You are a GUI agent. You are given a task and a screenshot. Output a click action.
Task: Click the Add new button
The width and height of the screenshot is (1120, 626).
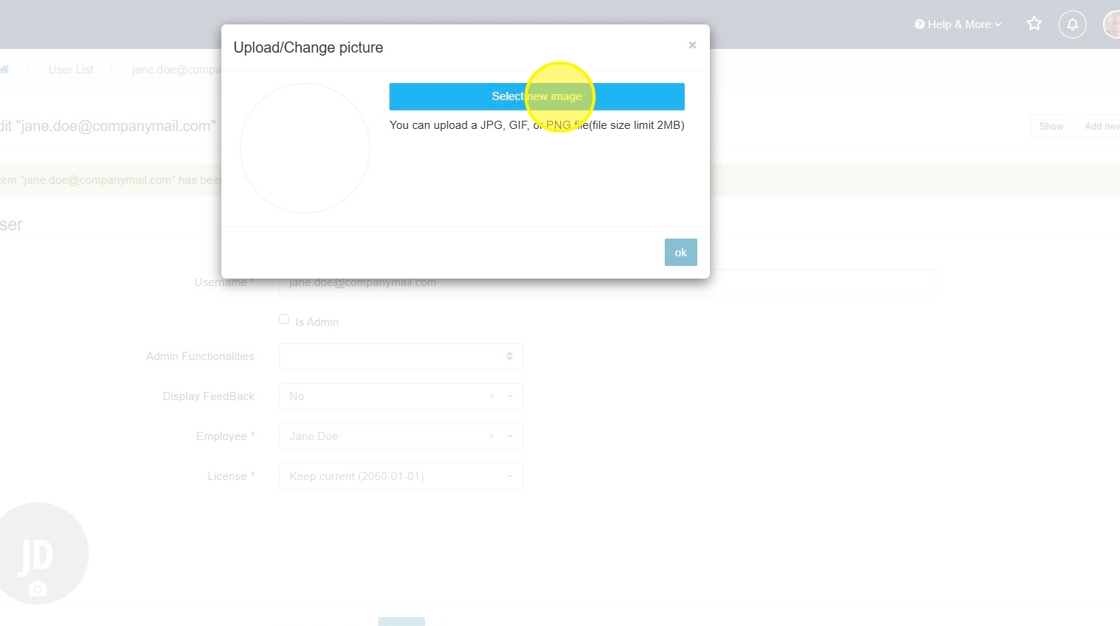click(1101, 126)
